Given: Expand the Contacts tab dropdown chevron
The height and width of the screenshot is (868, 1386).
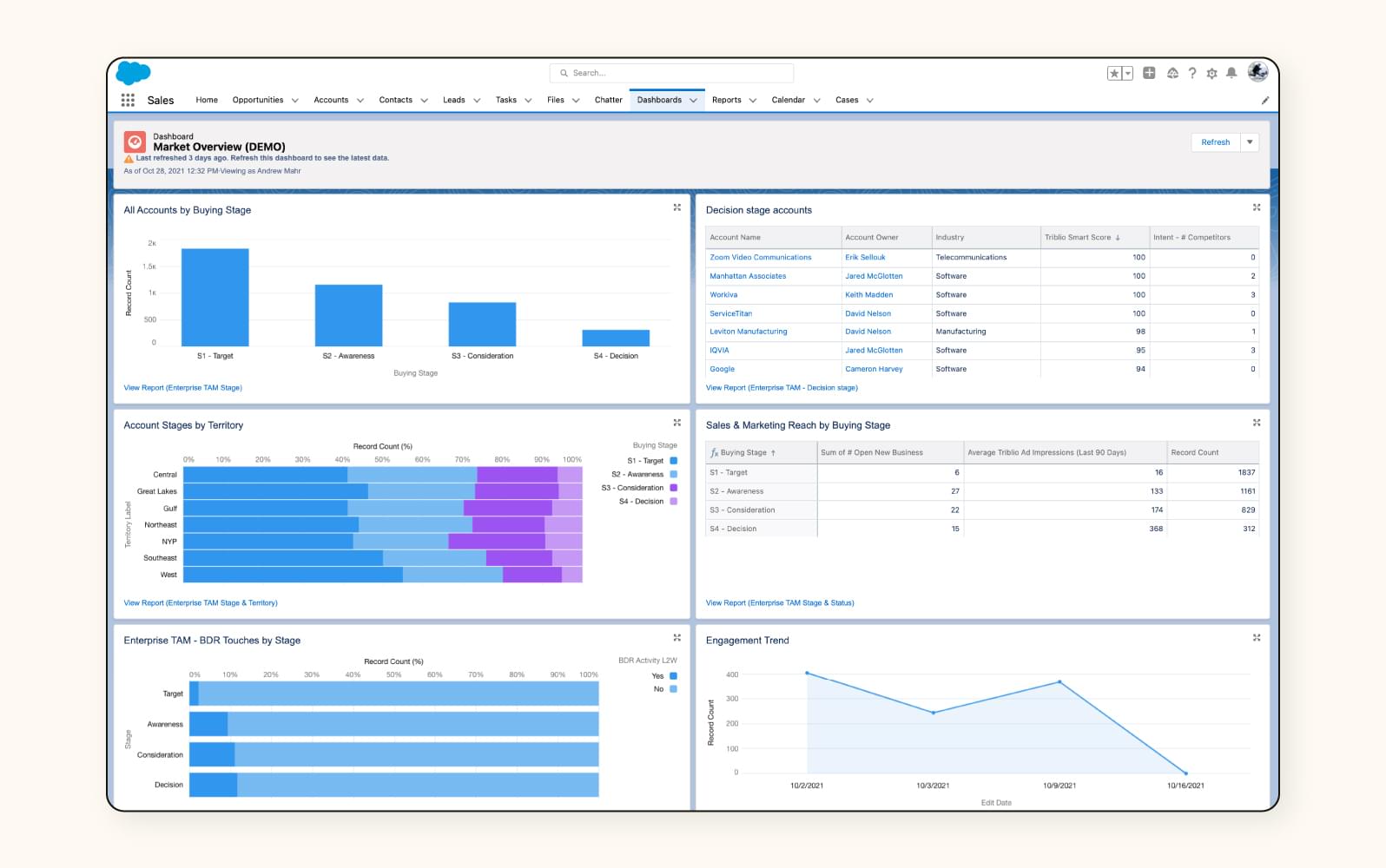Looking at the screenshot, I should 425,101.
